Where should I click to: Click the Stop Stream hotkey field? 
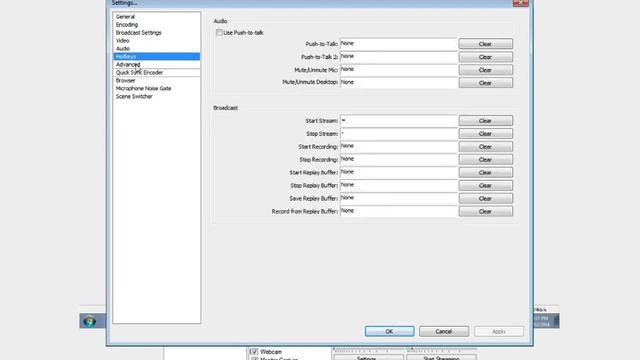[398, 134]
